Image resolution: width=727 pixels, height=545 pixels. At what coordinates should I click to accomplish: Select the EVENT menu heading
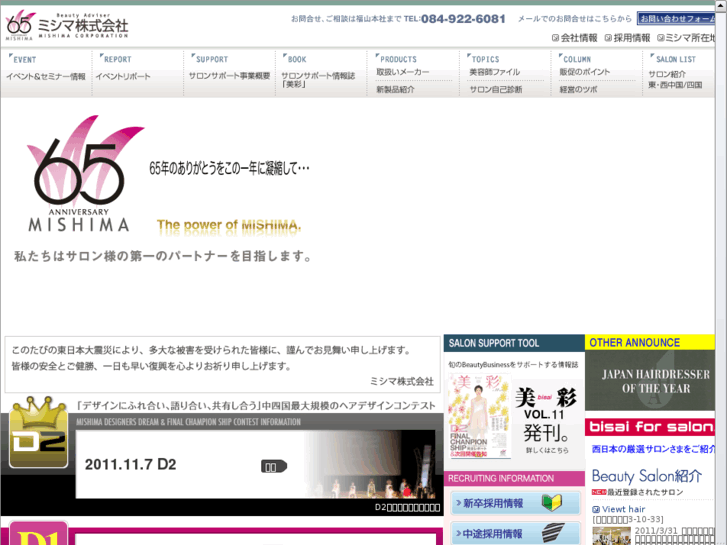pos(23,59)
